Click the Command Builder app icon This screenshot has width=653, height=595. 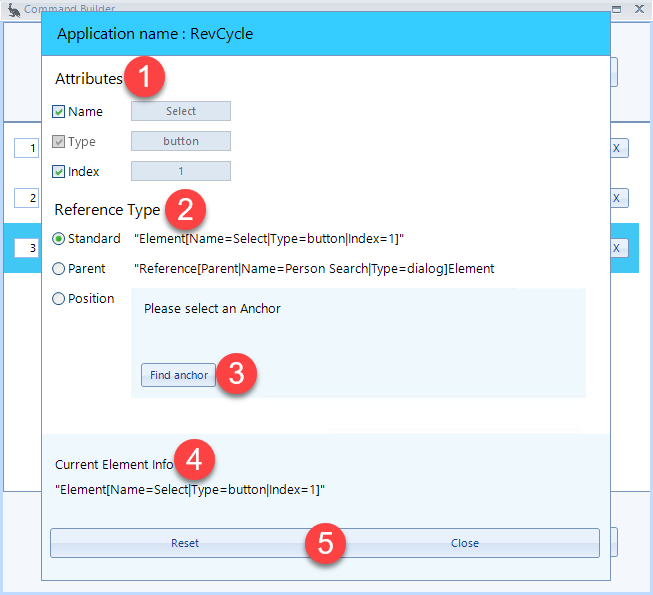(x=14, y=9)
